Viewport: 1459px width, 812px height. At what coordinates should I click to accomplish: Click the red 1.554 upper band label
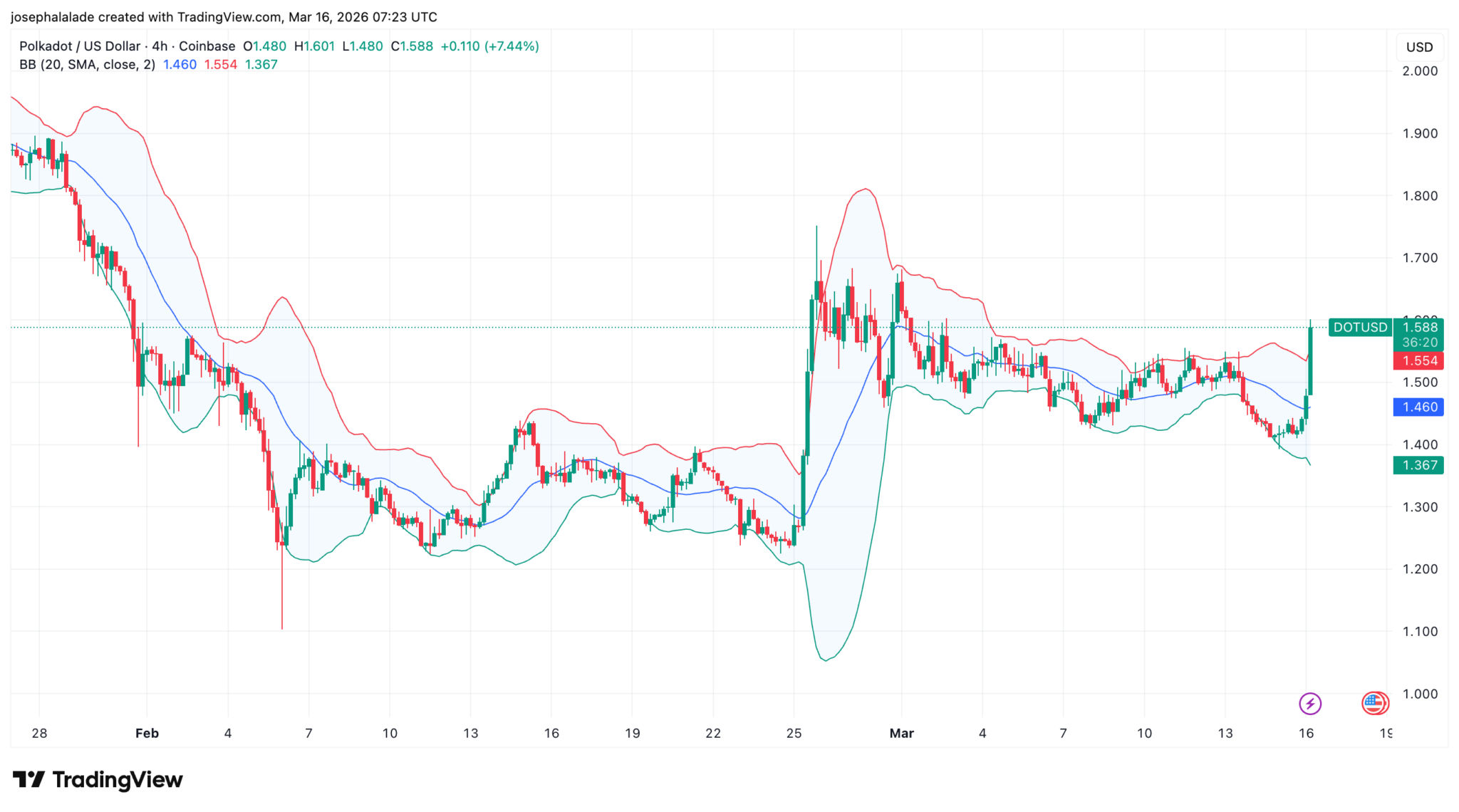[x=1418, y=361]
